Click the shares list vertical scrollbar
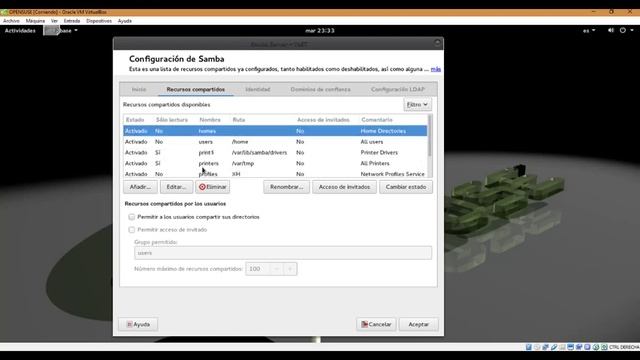This screenshot has height=360, width=640. [429, 136]
